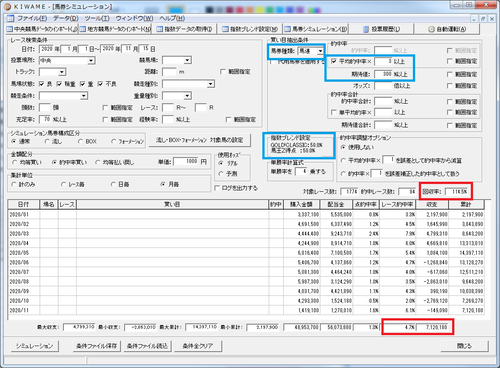Expand the 投票場所 dropdown
The height and width of the screenshot is (368, 500).
91,61
